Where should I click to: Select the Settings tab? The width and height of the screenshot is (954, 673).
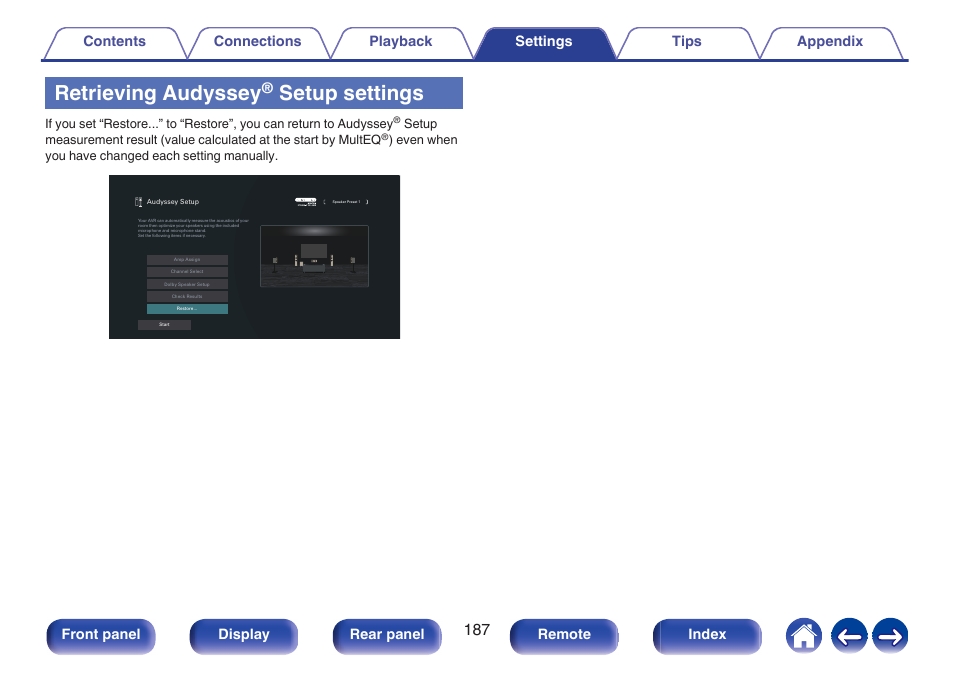(544, 42)
